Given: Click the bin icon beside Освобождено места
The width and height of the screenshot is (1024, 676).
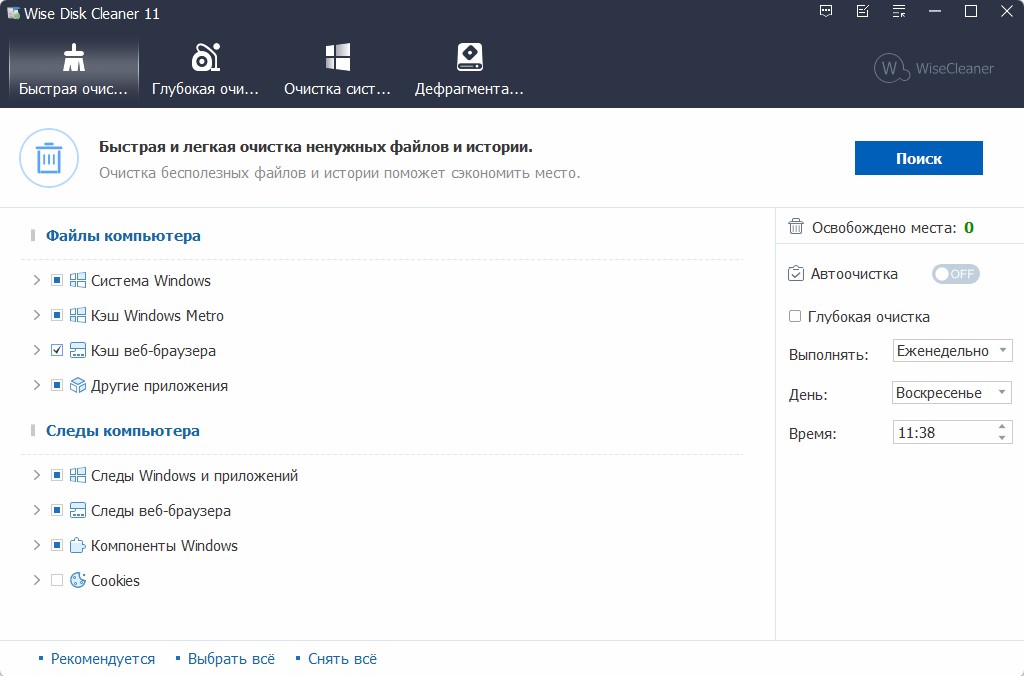Looking at the screenshot, I should coord(795,227).
